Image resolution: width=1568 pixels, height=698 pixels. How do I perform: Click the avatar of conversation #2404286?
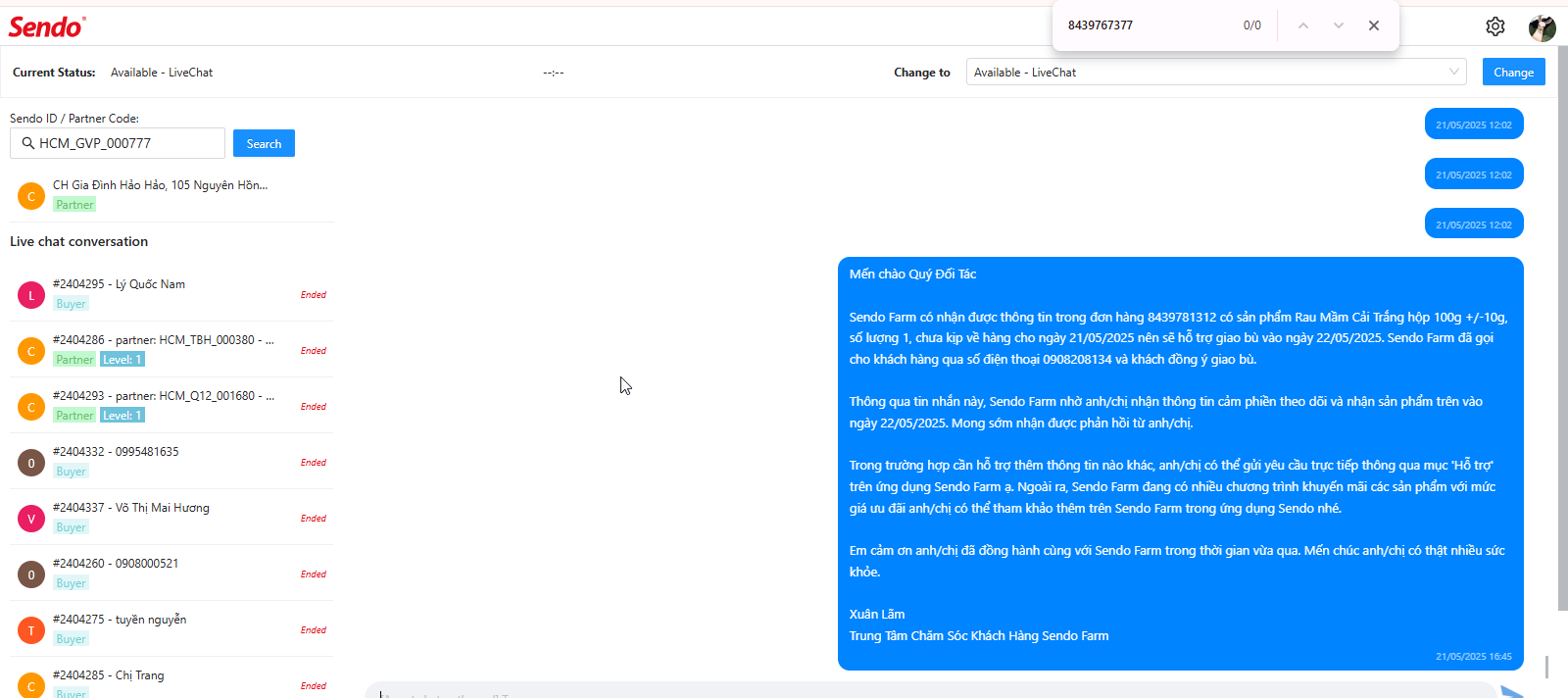31,350
